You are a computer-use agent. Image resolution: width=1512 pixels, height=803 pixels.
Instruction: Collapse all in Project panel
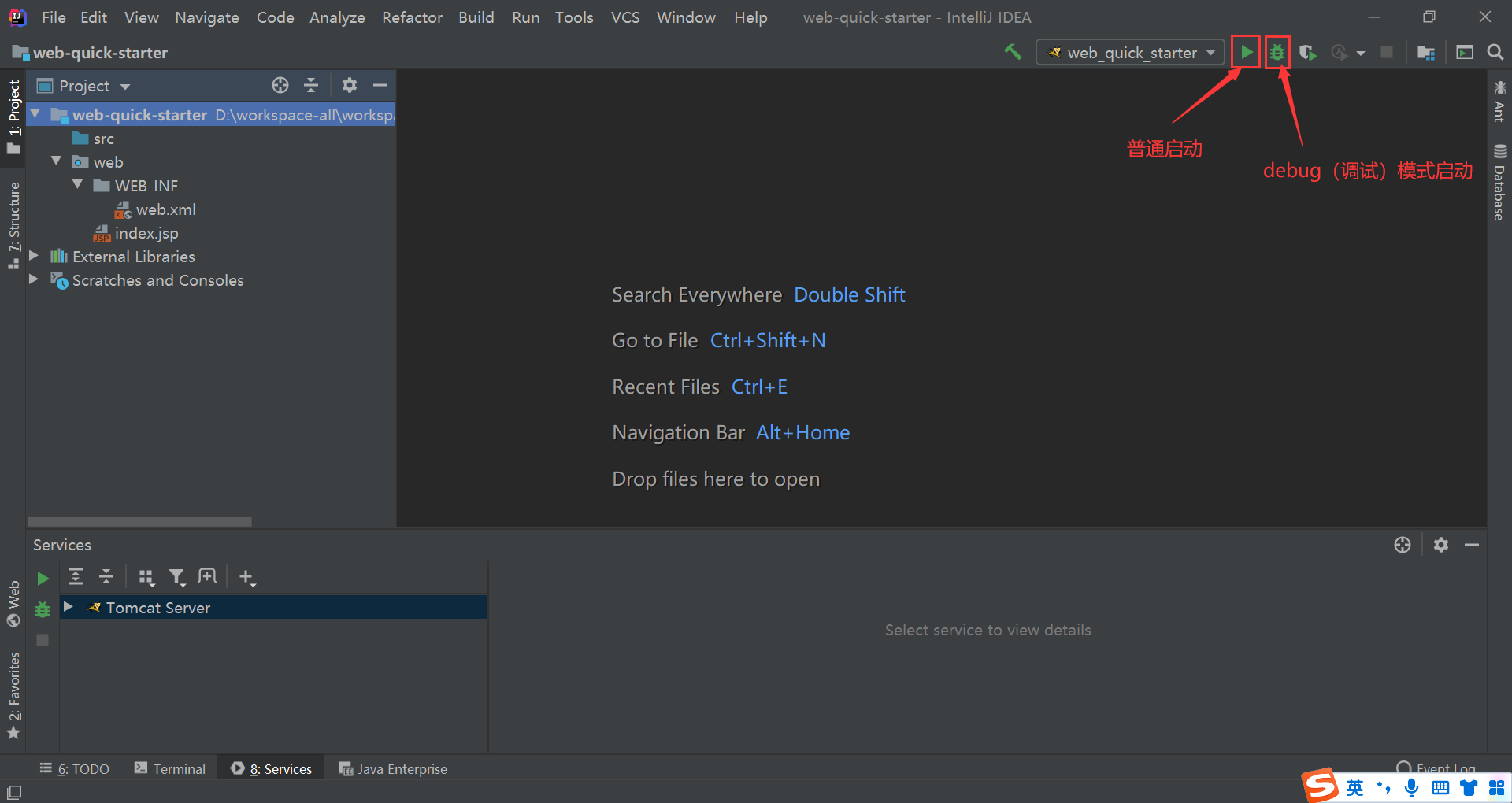[311, 85]
